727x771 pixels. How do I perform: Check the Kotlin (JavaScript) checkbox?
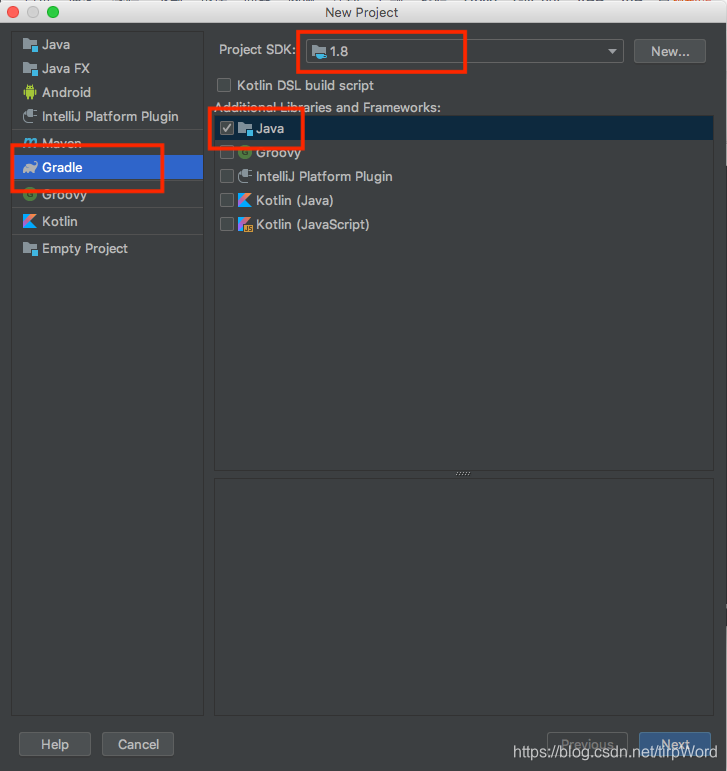point(227,224)
